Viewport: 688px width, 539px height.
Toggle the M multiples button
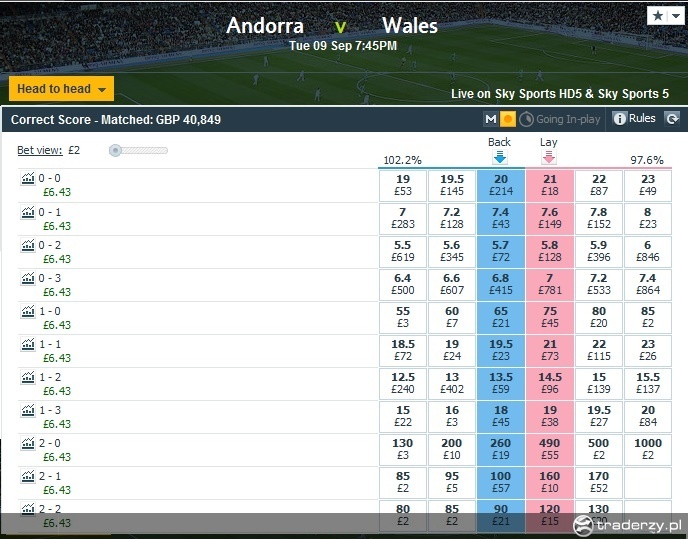click(491, 119)
